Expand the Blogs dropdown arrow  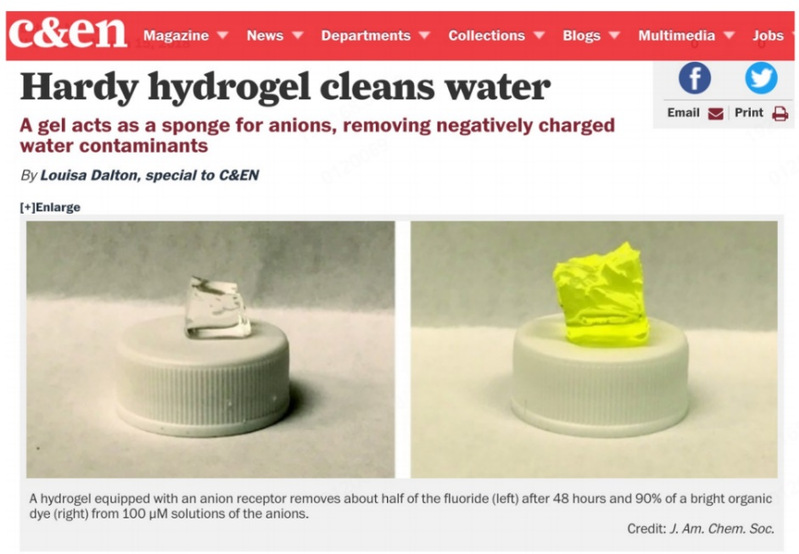[615, 35]
